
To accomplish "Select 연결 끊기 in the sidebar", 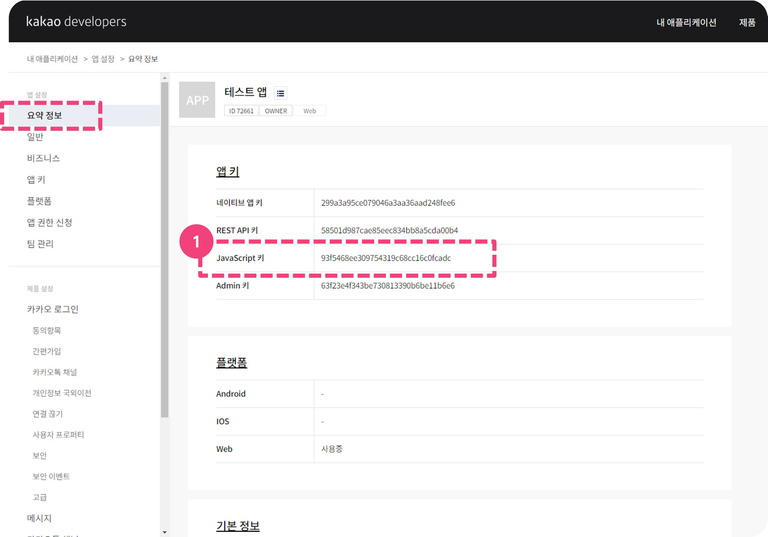I will [x=48, y=414].
